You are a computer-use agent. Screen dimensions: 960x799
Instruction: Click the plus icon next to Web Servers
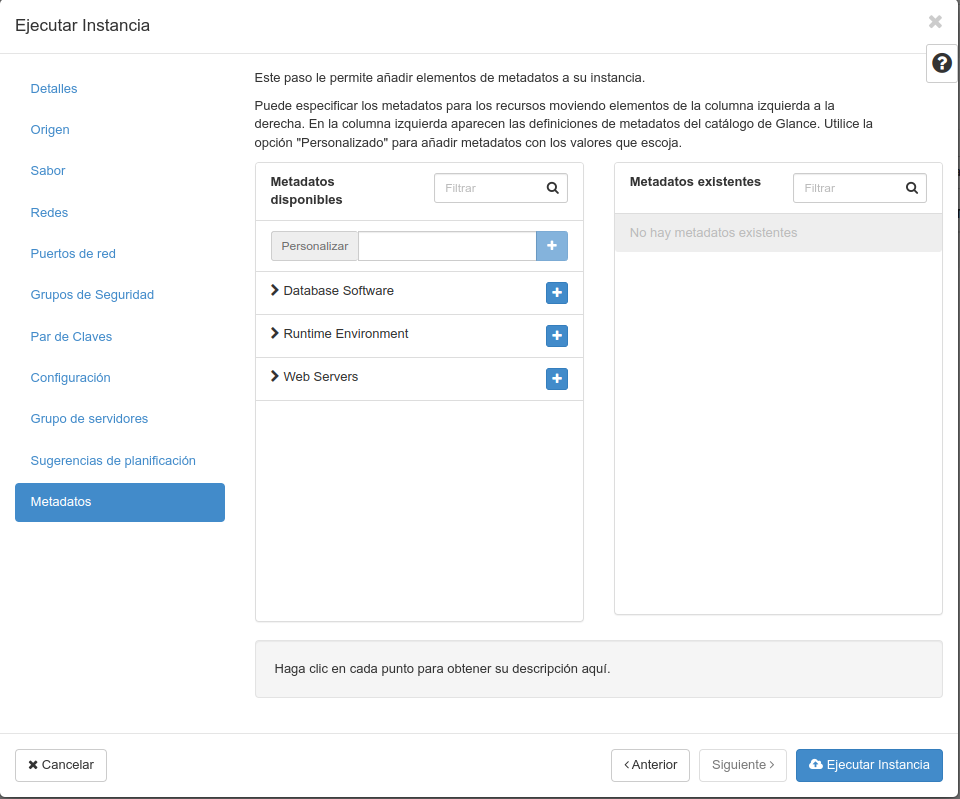[557, 378]
